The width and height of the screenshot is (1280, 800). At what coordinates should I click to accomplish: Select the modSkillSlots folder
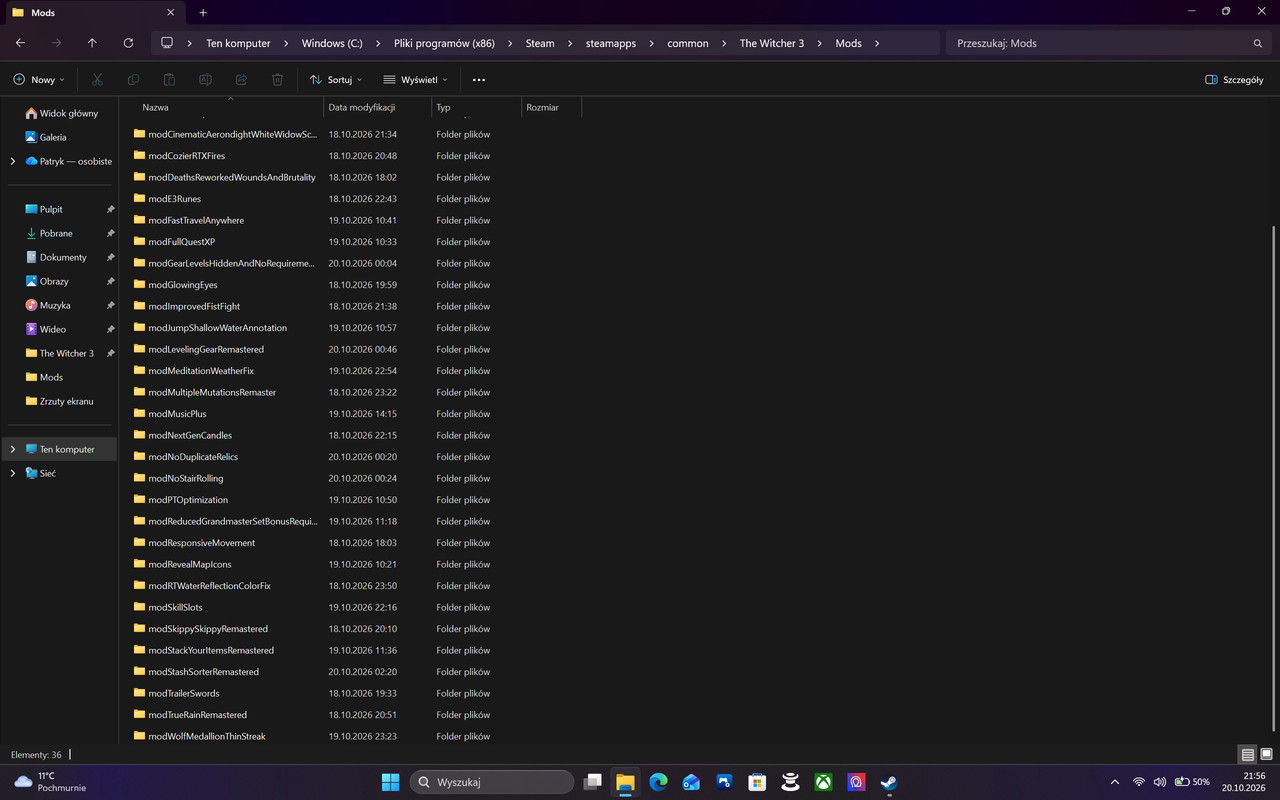[175, 608]
